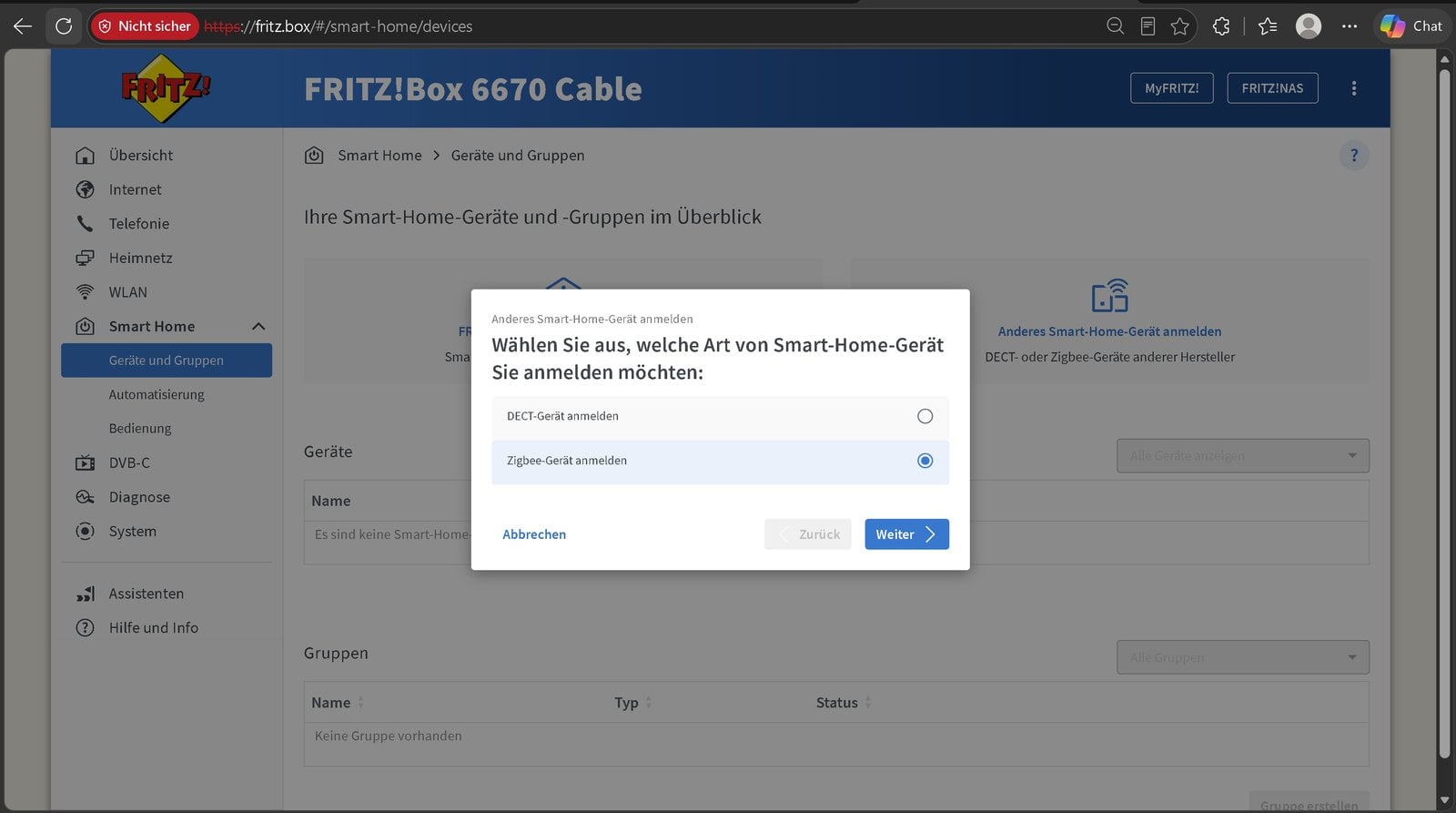Open Copilot Chat button

coord(1411,26)
